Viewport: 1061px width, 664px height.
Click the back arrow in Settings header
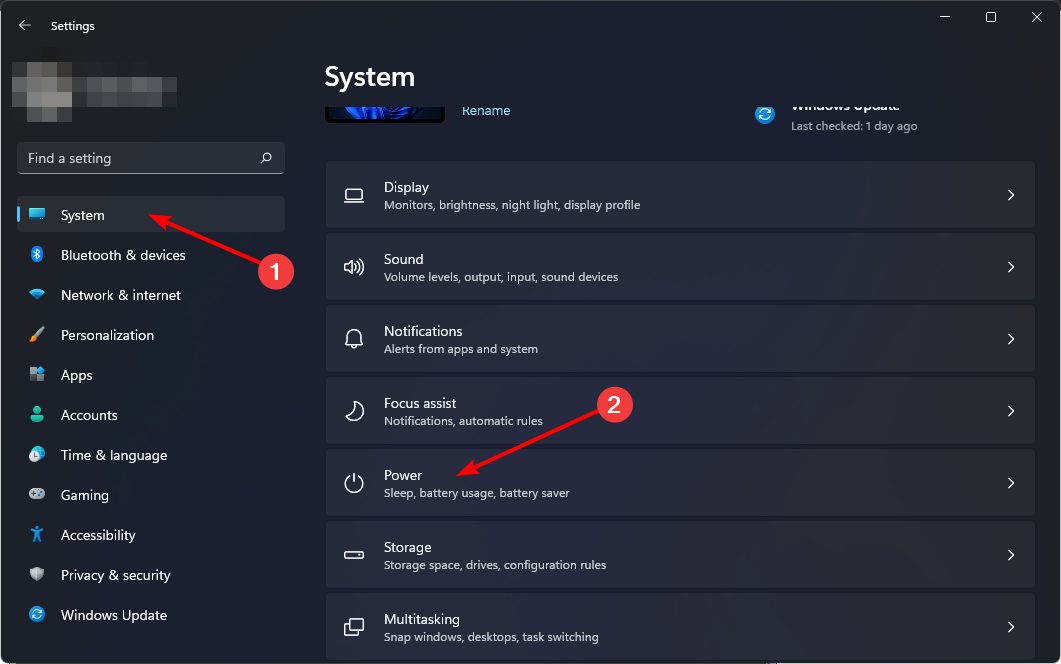coord(25,26)
